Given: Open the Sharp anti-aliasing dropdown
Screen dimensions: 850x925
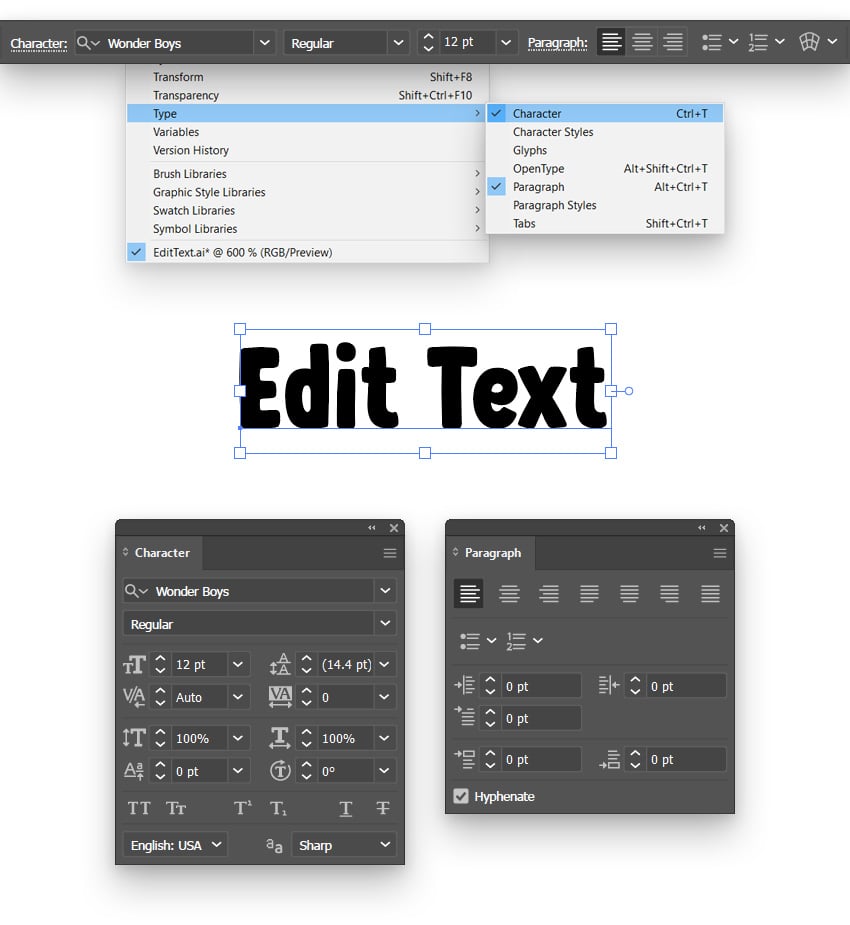Looking at the screenshot, I should 343,845.
